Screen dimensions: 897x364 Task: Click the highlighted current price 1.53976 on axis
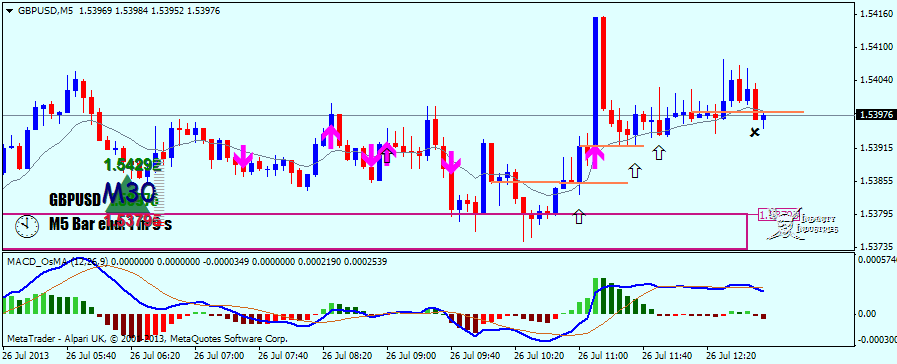coord(876,115)
